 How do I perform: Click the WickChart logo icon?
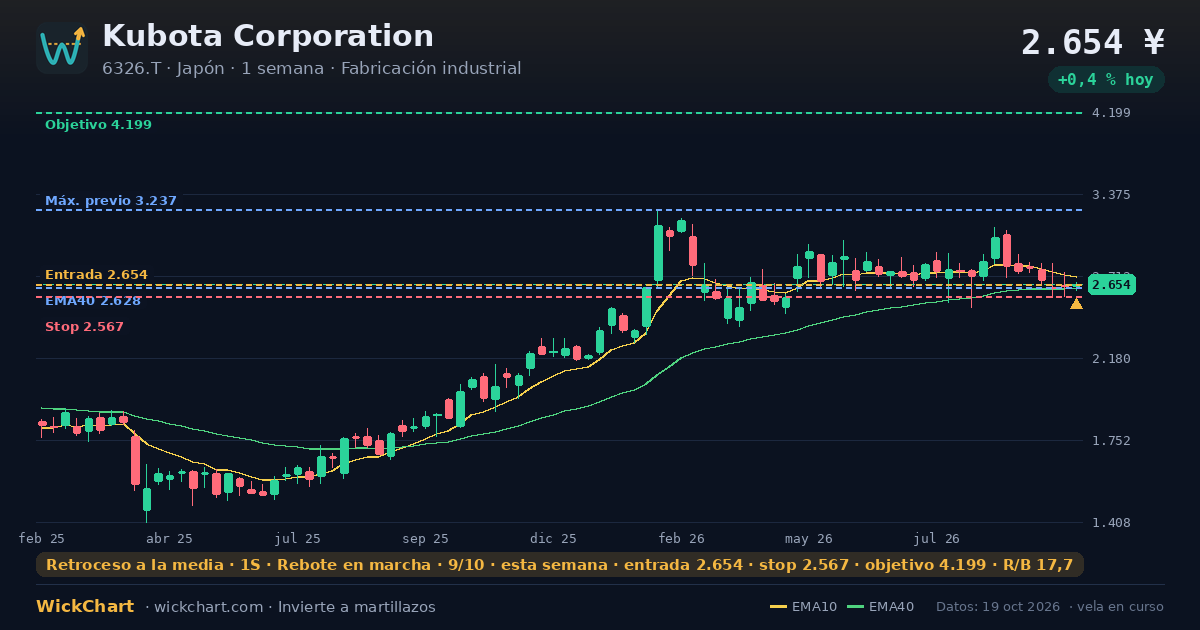(x=62, y=48)
